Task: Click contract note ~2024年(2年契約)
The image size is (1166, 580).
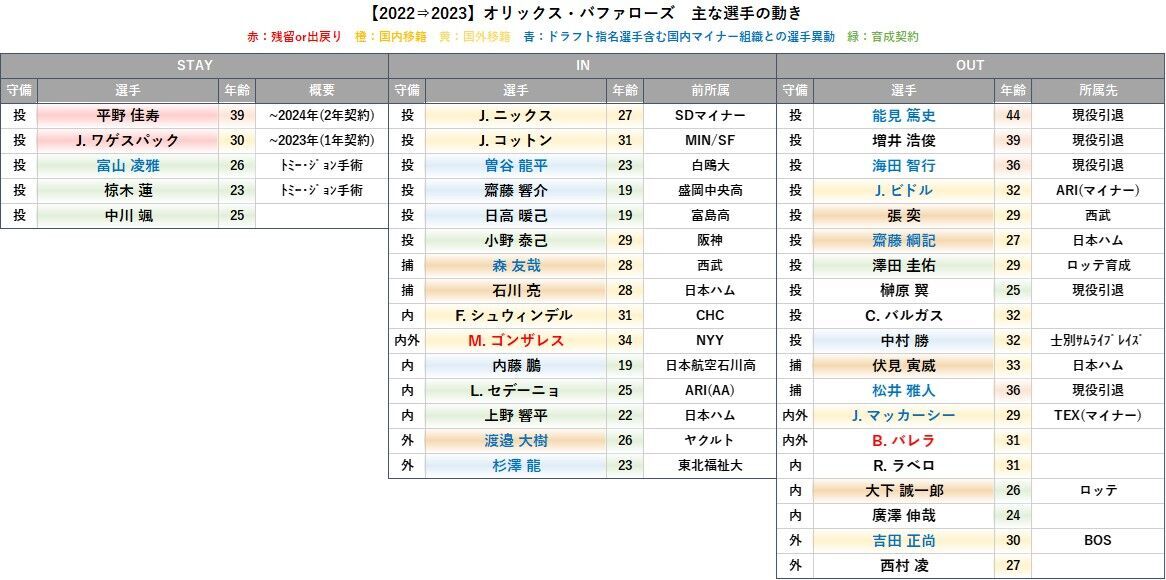Action: point(321,115)
